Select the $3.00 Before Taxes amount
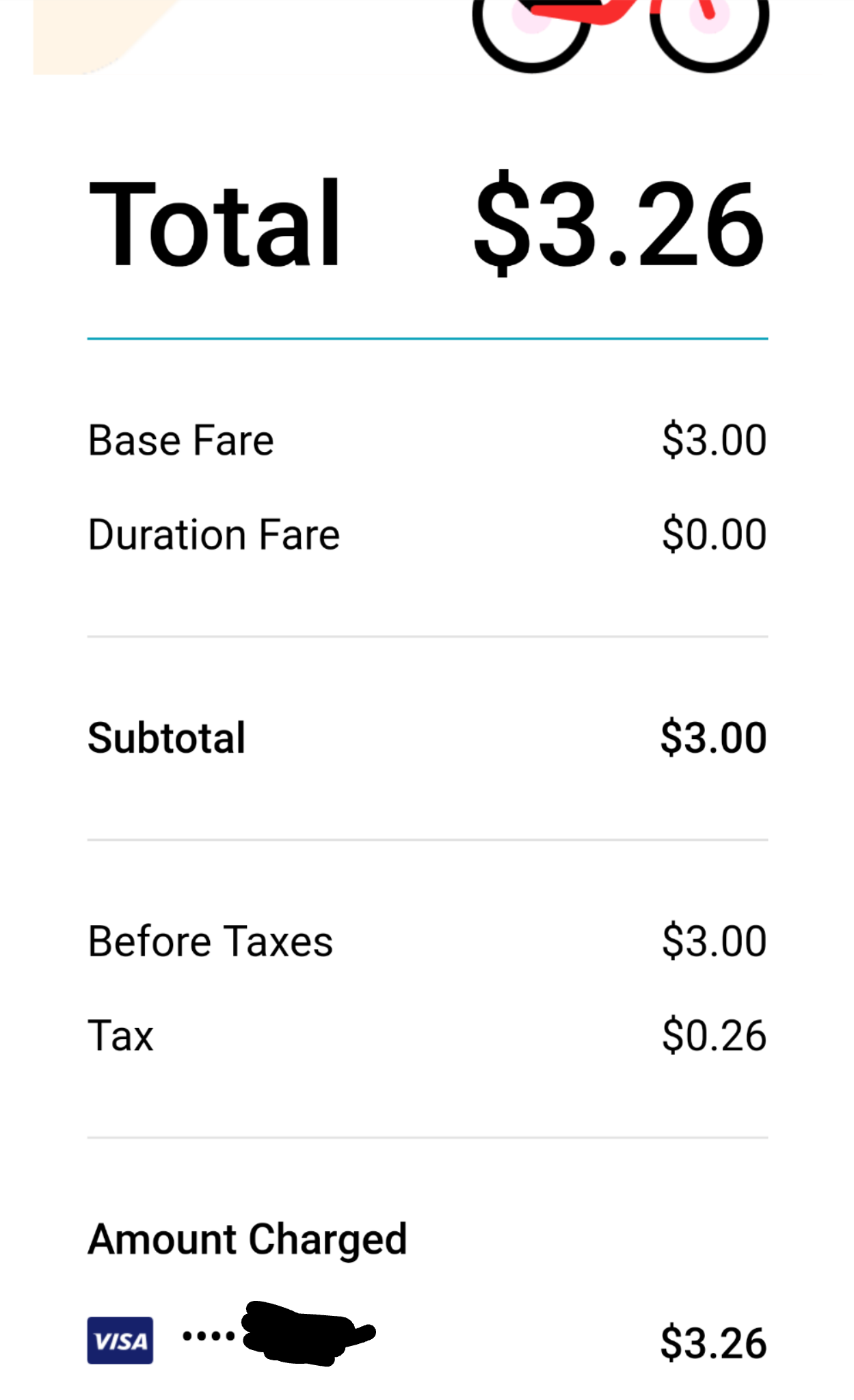854x1400 pixels. [714, 941]
